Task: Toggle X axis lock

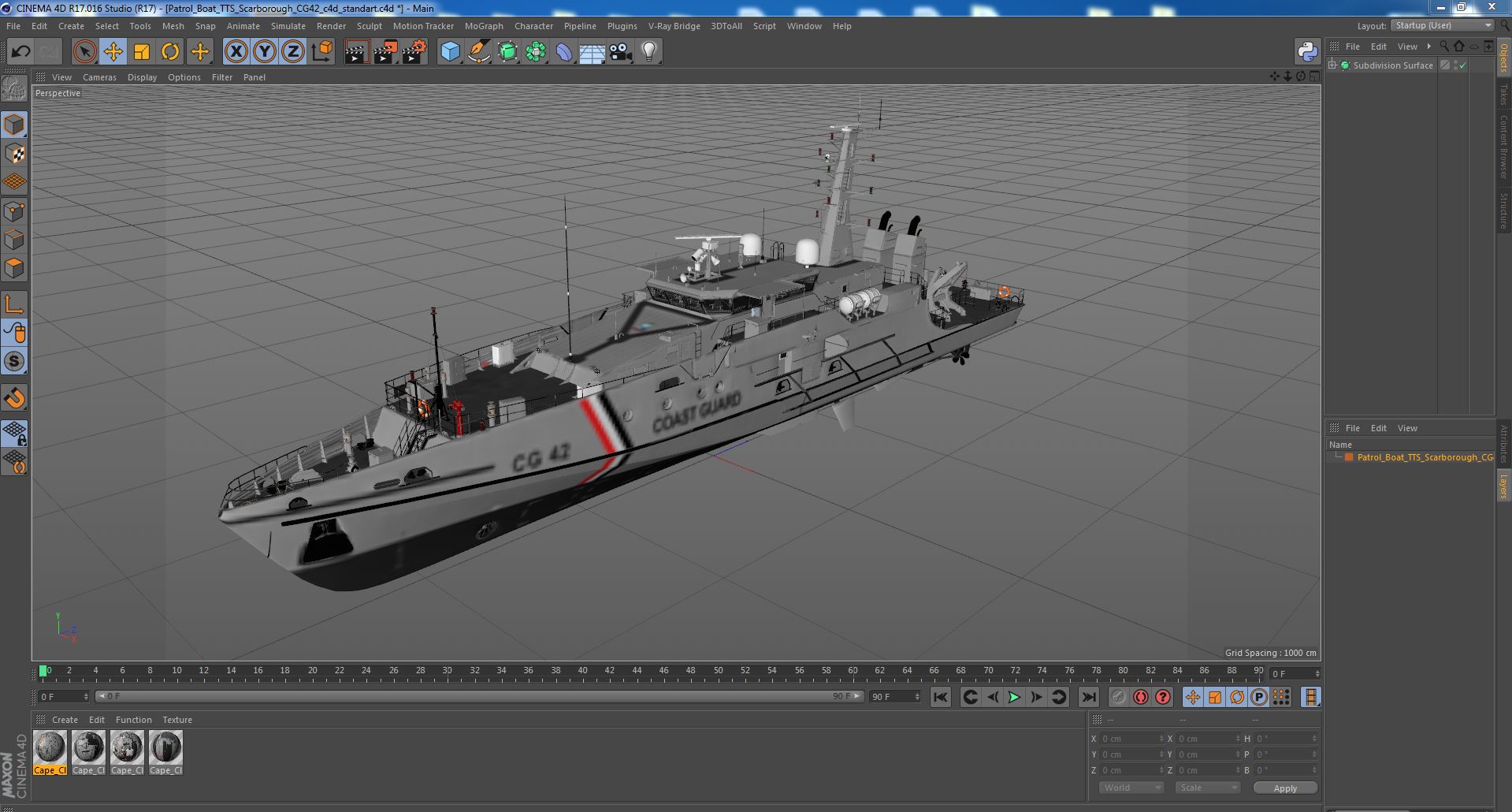Action: [236, 52]
